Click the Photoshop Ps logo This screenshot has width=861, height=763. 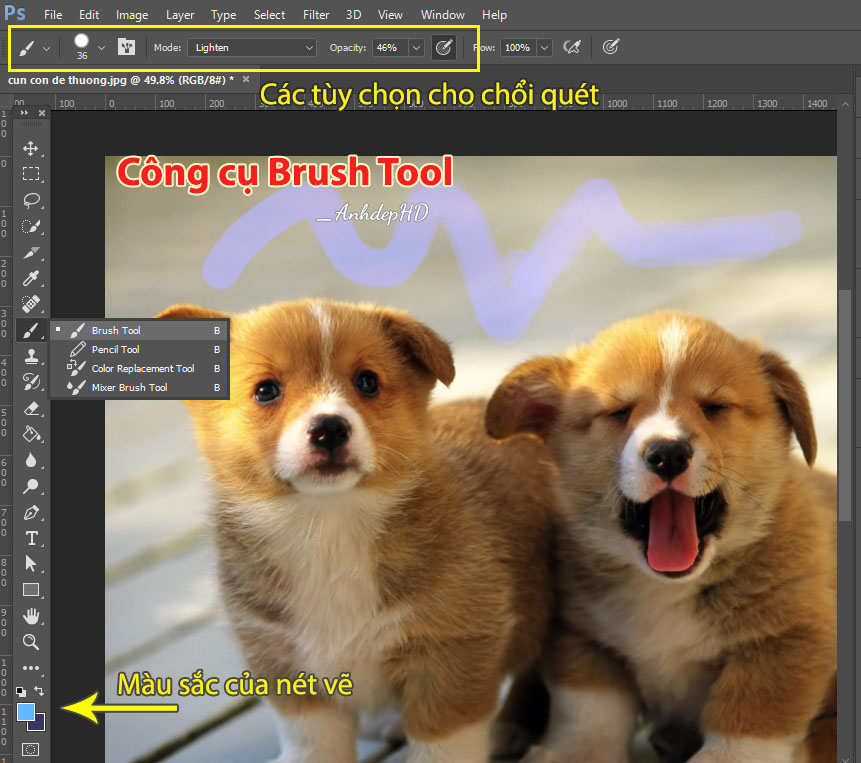tap(15, 13)
